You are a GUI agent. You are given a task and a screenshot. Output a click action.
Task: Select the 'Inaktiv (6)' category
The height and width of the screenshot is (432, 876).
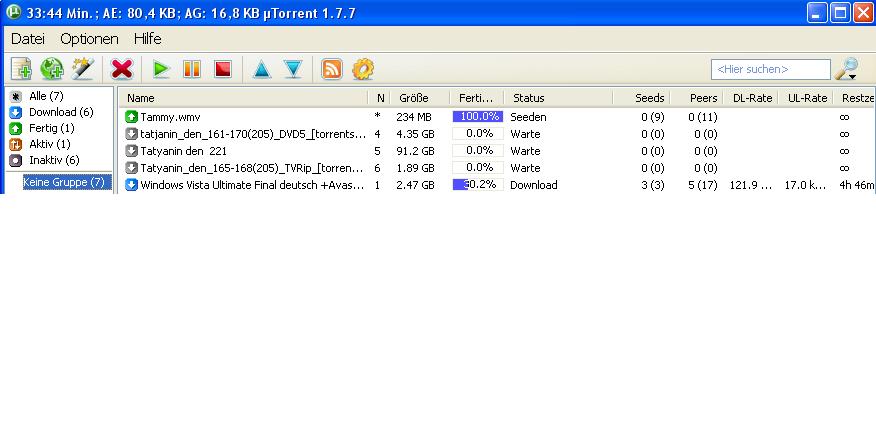(54, 160)
